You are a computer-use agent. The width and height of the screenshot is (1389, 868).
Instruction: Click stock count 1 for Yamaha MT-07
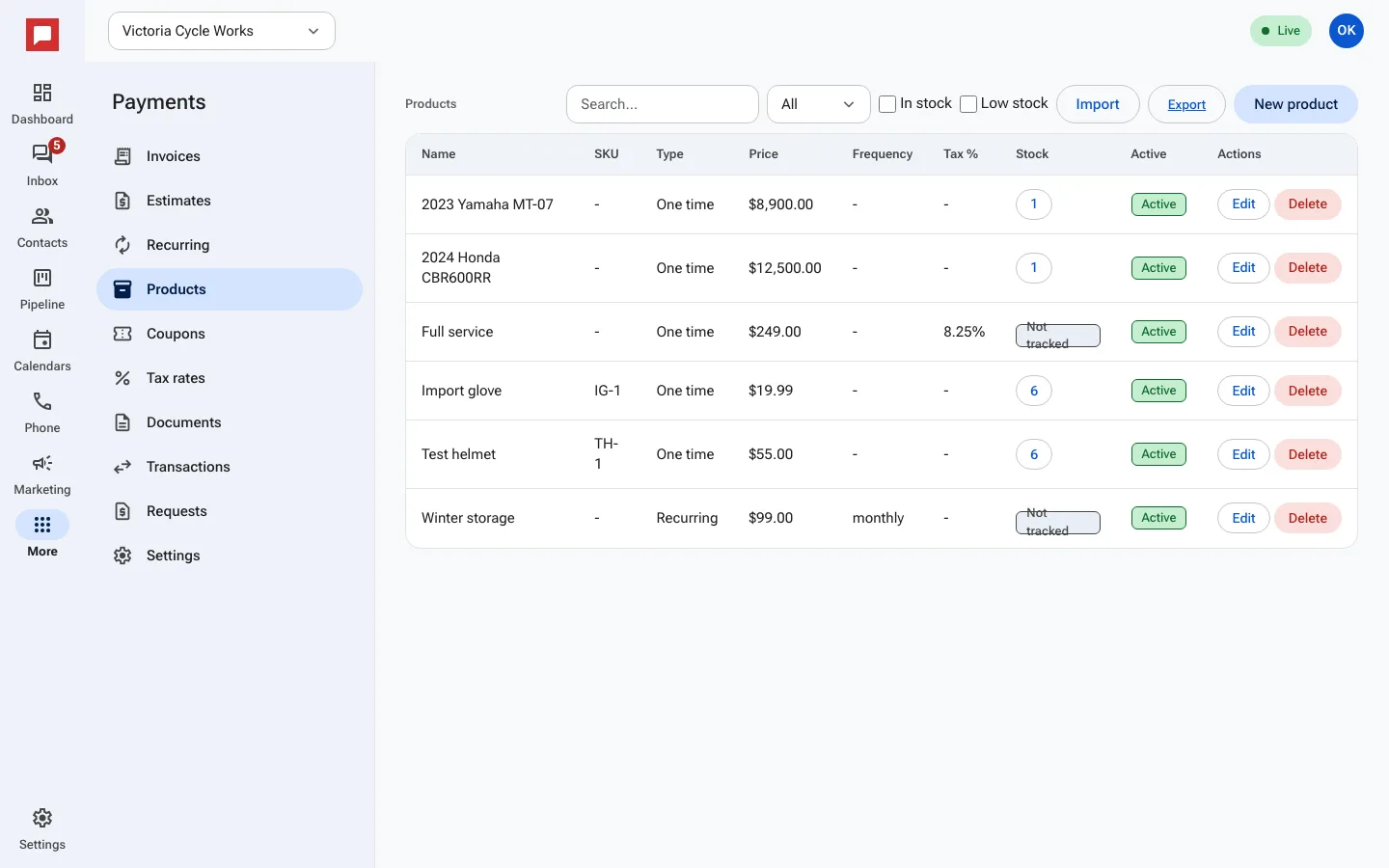(1034, 204)
